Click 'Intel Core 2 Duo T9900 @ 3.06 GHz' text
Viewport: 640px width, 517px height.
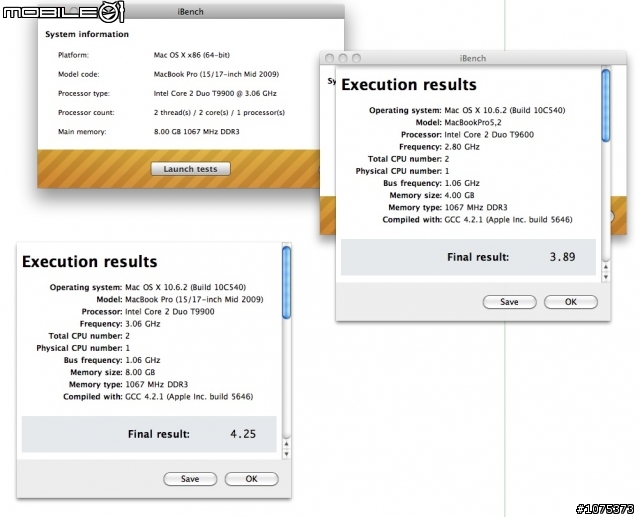coord(215,93)
